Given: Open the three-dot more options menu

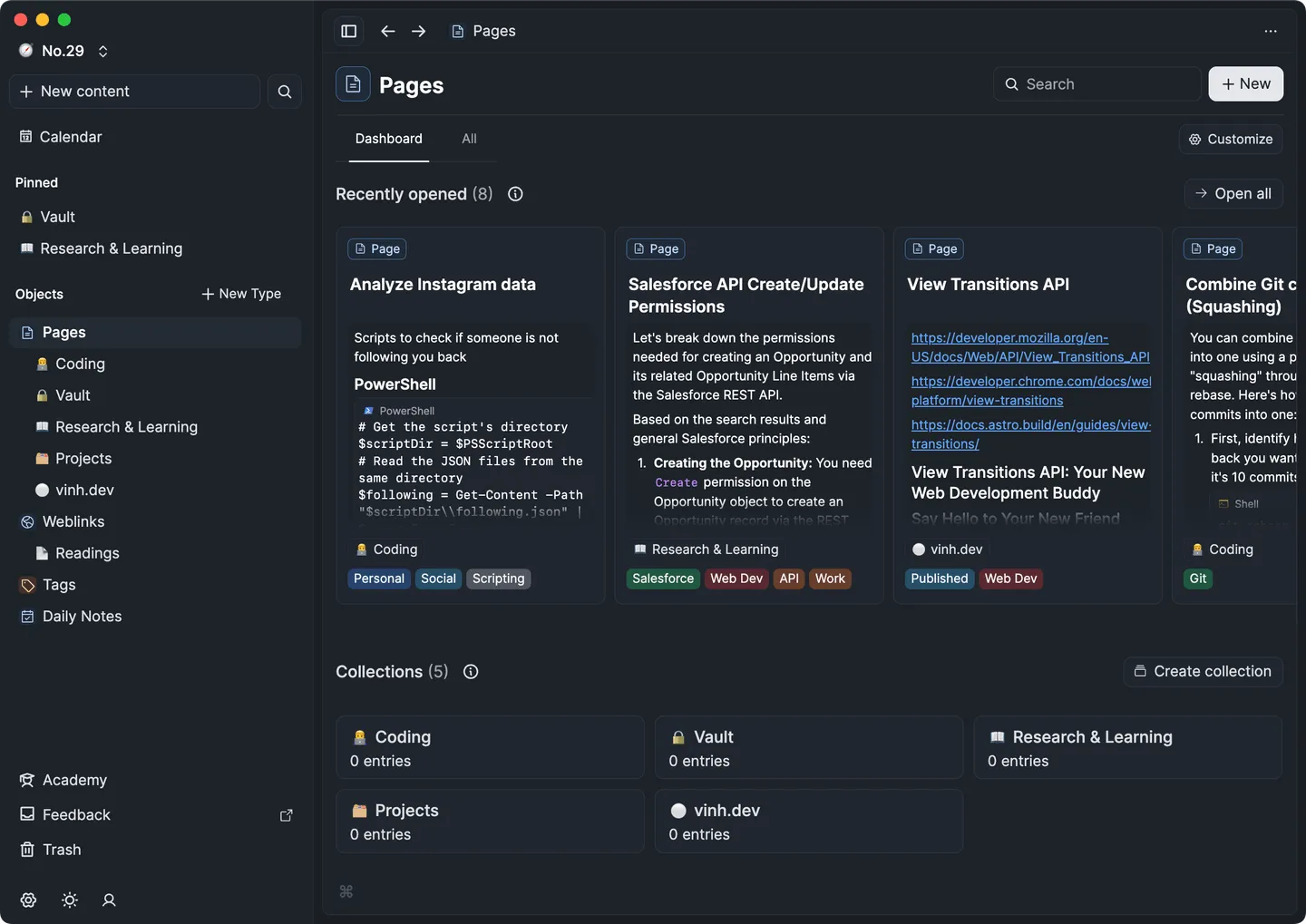Looking at the screenshot, I should (x=1270, y=31).
